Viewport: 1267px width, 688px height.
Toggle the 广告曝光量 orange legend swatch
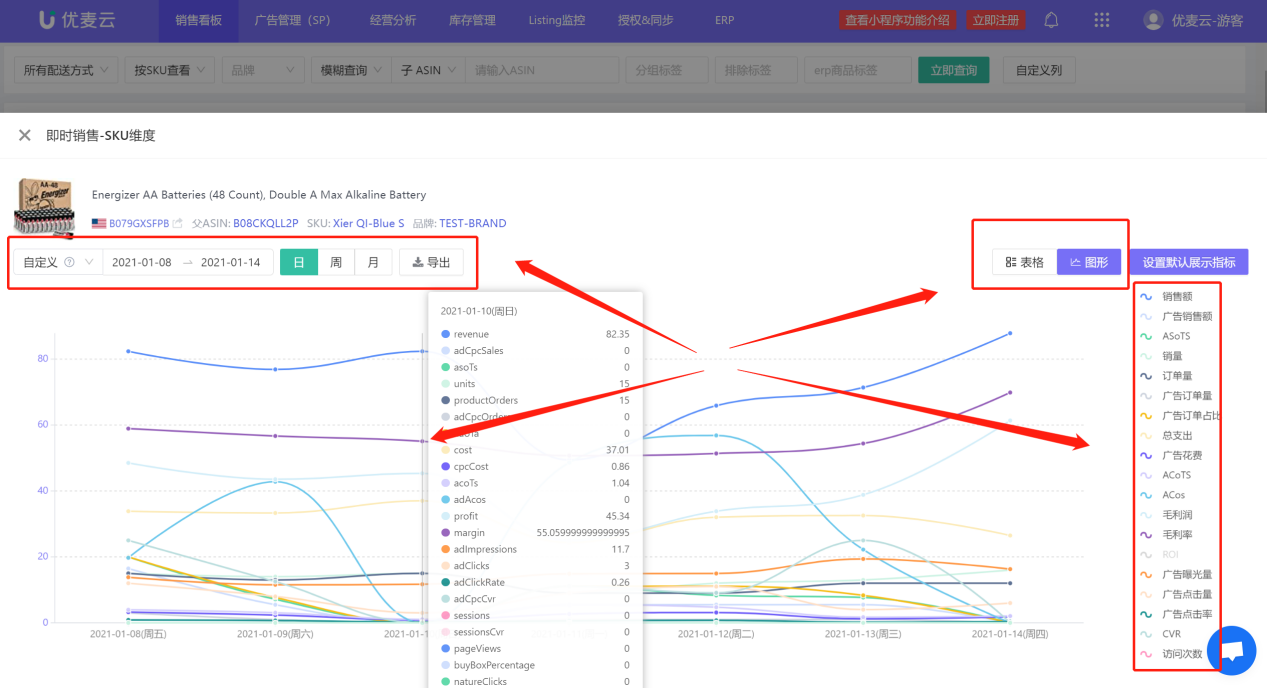click(1146, 575)
